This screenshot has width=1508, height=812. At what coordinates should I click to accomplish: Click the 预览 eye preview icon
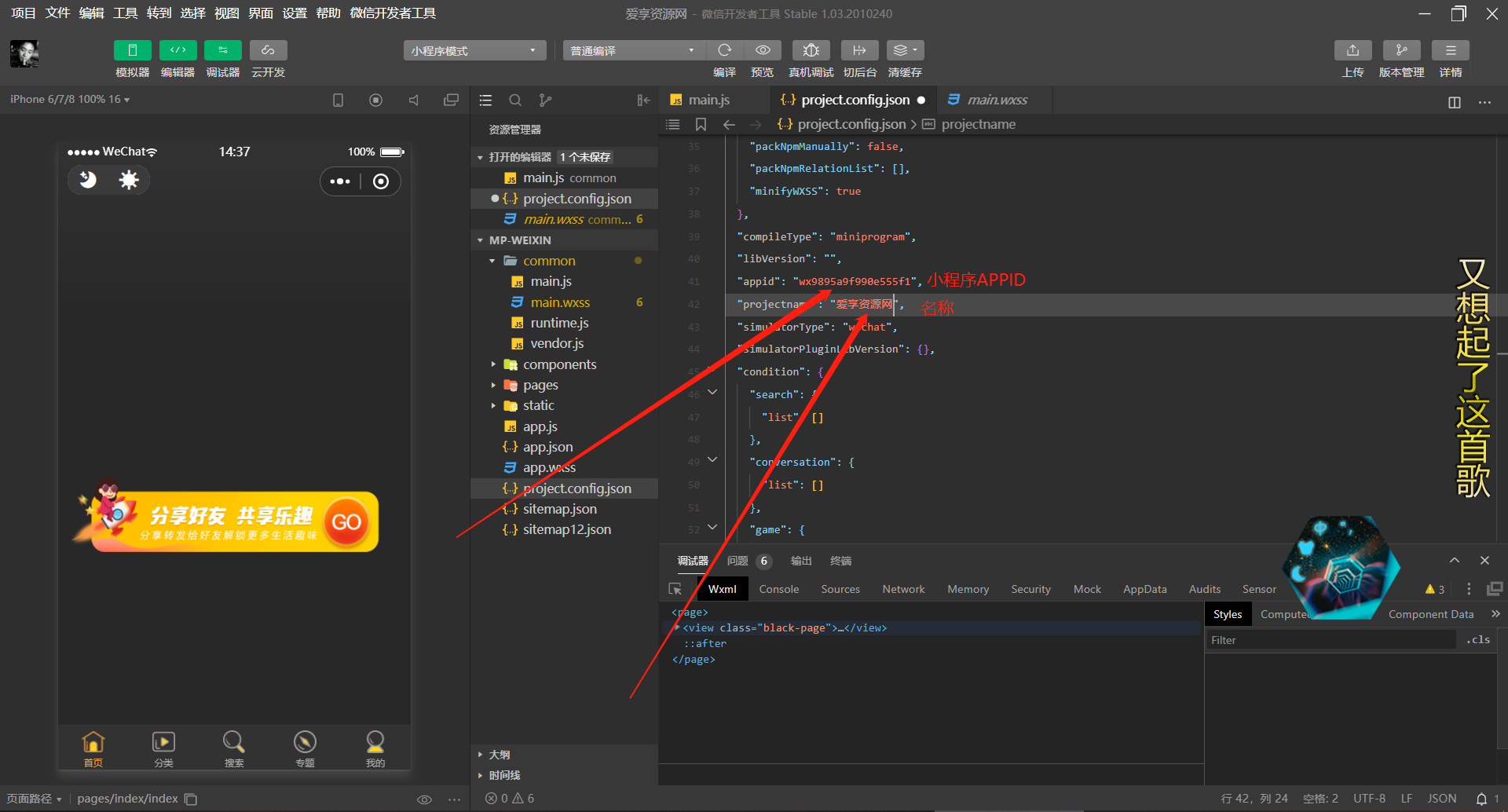762,50
